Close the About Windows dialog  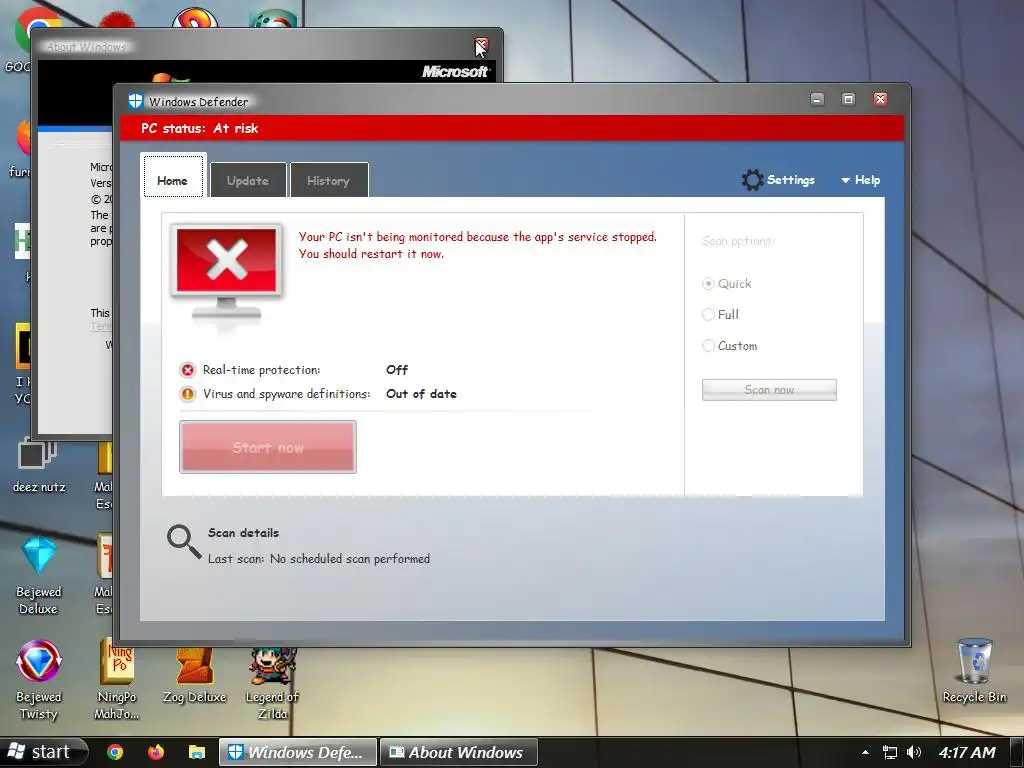coord(481,46)
